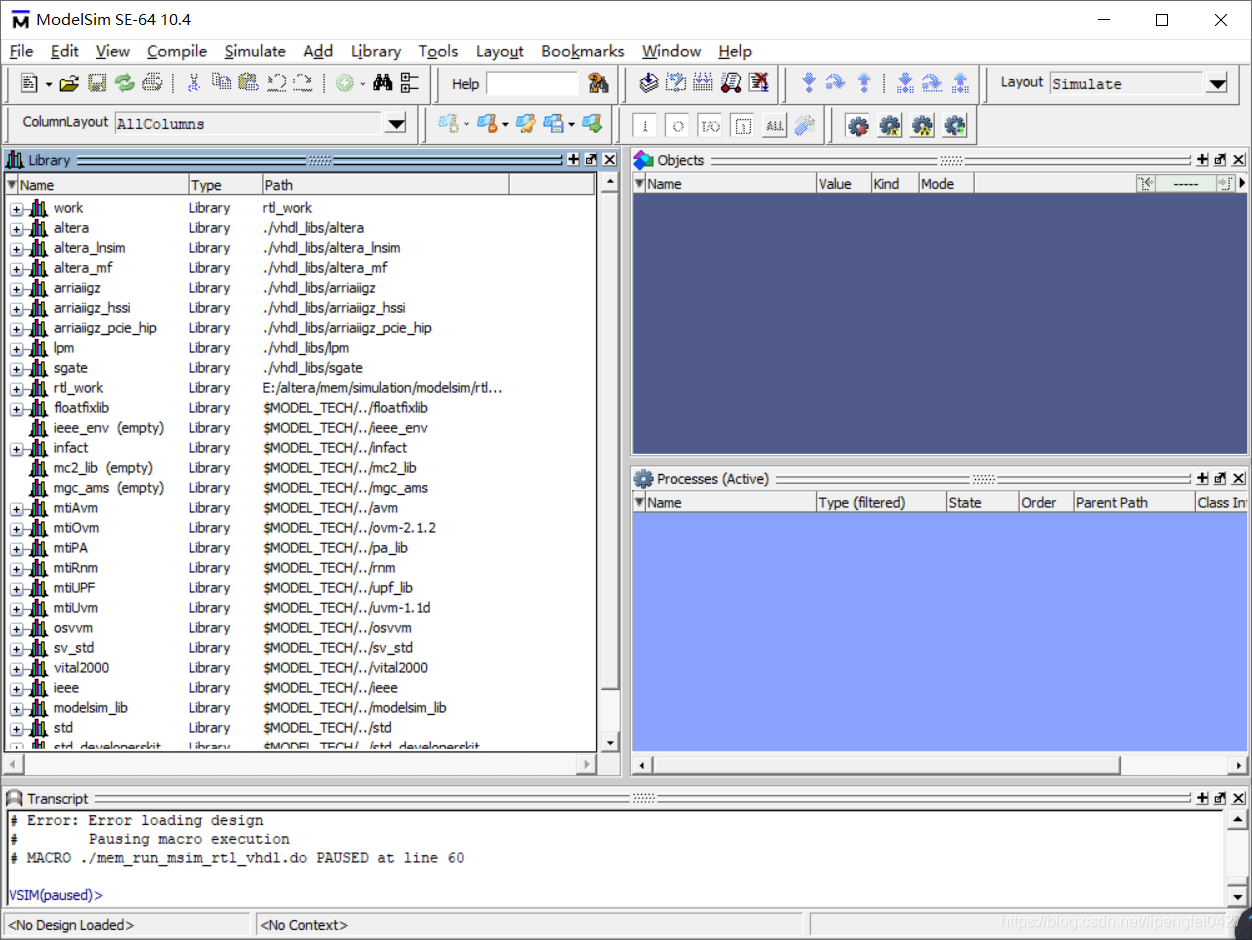Image resolution: width=1252 pixels, height=940 pixels.
Task: Maximize the Processes panel with plus icon
Action: [x=1203, y=479]
